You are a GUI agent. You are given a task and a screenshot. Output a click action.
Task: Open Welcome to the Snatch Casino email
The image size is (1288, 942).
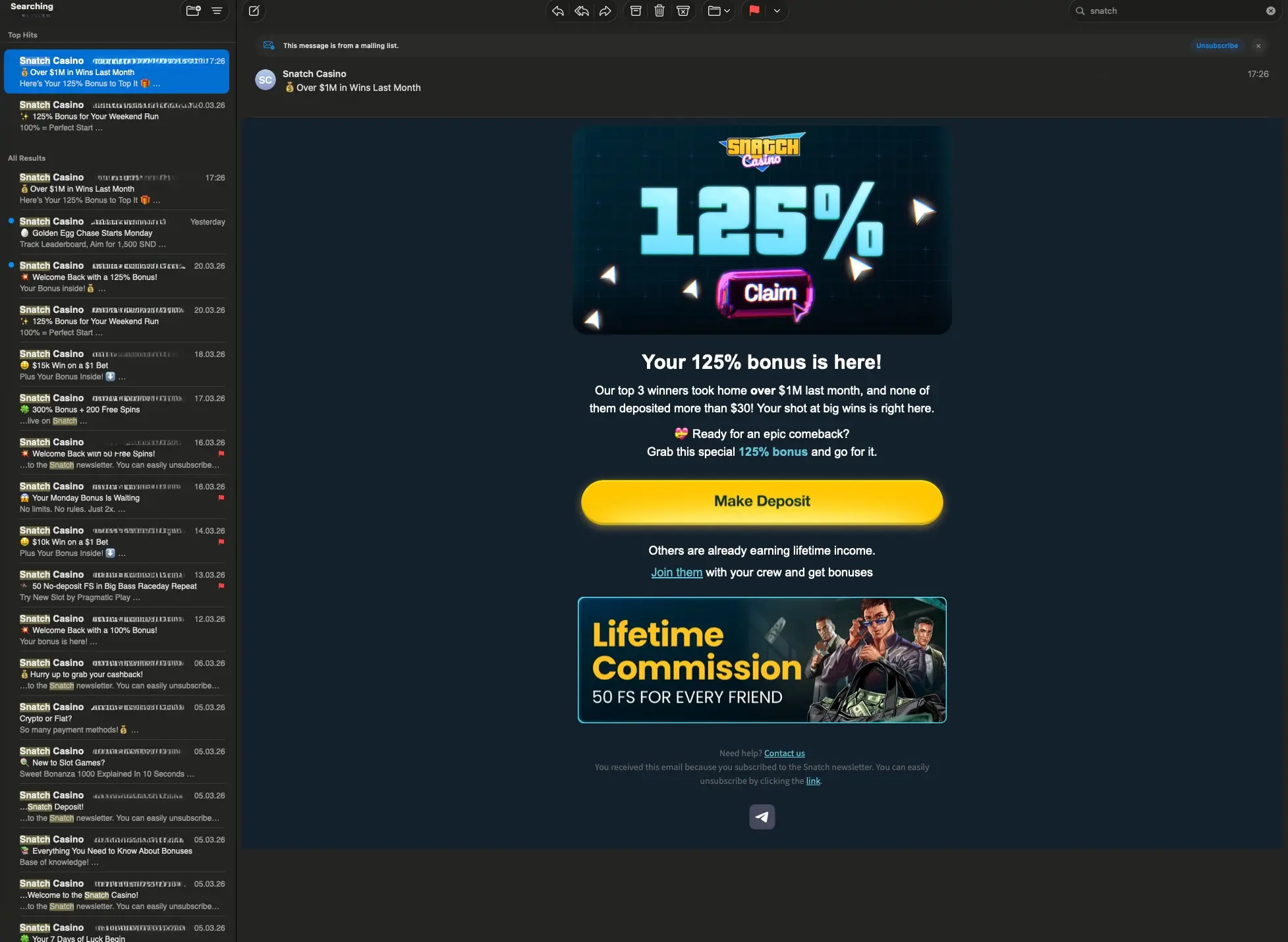[x=117, y=895]
